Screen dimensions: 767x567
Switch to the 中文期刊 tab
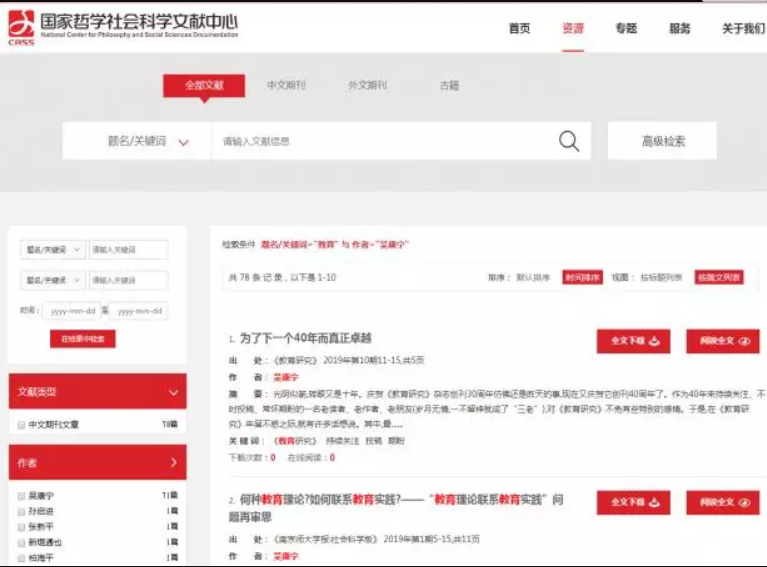tap(286, 85)
